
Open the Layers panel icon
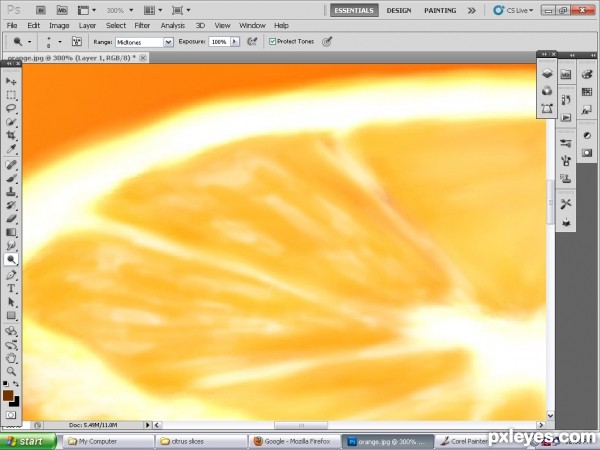click(547, 73)
